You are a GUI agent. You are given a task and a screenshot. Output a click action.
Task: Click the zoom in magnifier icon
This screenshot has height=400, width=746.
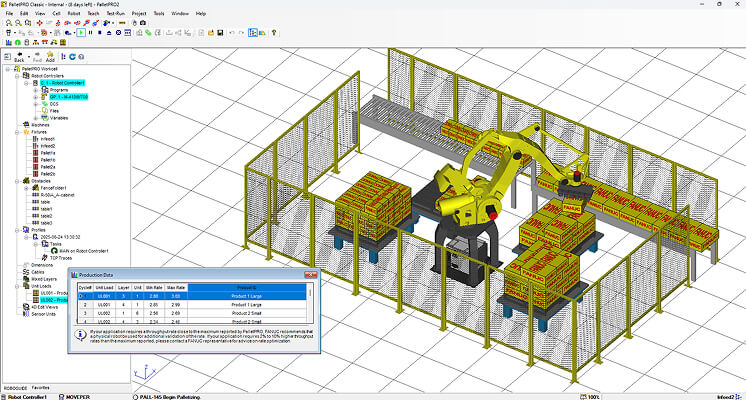(9, 23)
